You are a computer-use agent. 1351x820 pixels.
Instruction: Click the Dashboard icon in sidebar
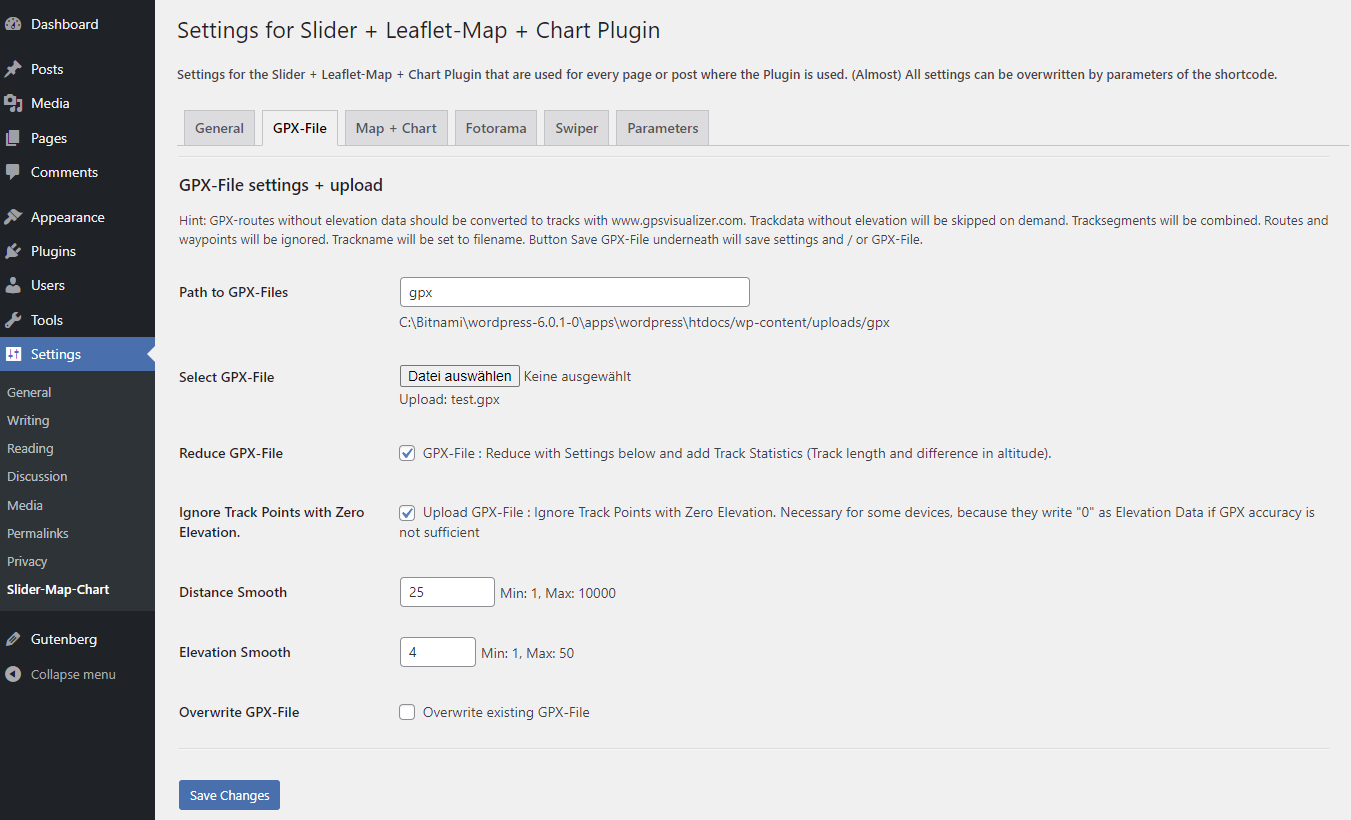(13, 24)
